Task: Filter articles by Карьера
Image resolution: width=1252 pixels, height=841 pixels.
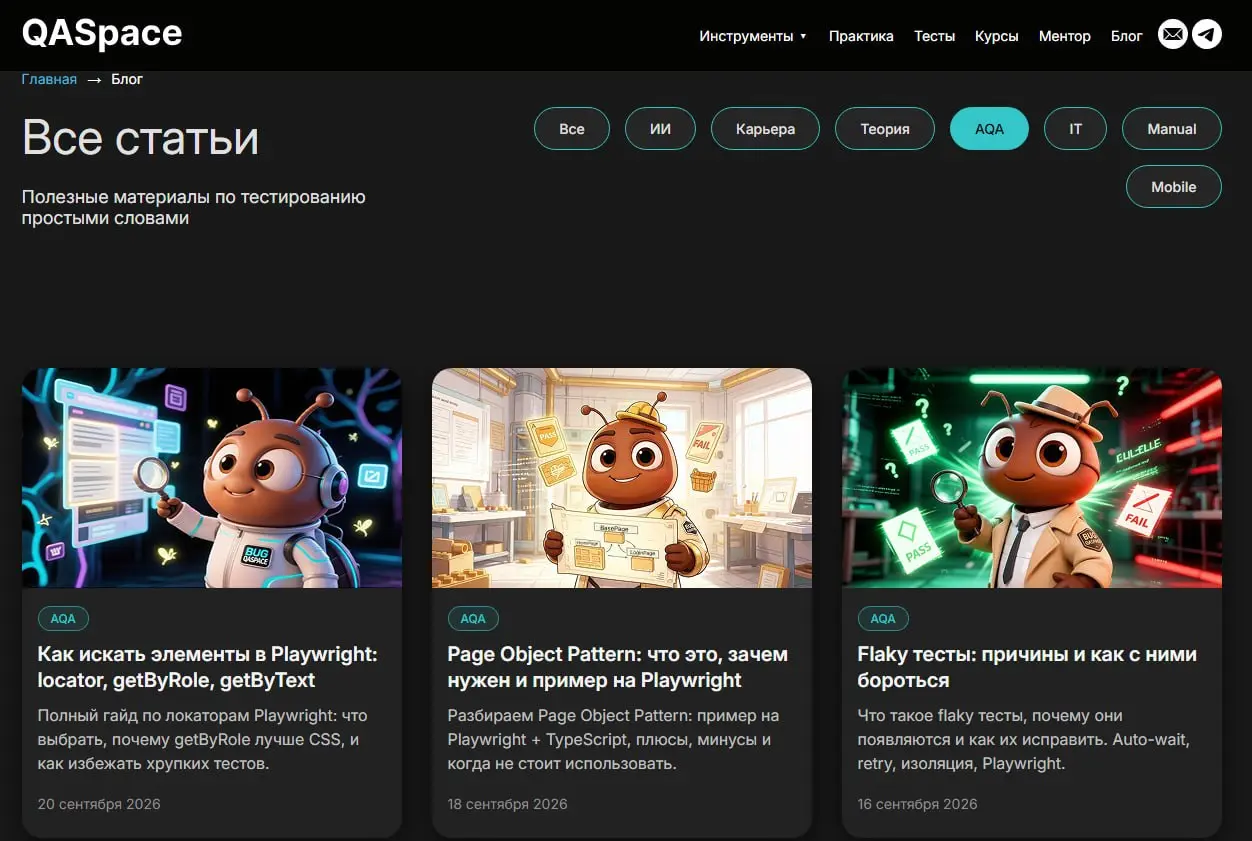Action: point(765,128)
